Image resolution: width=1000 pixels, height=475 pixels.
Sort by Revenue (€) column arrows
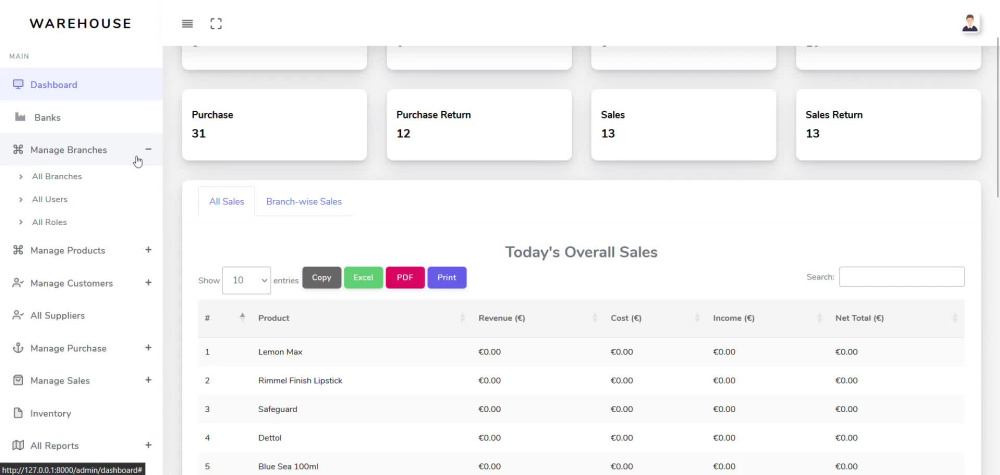pos(594,318)
